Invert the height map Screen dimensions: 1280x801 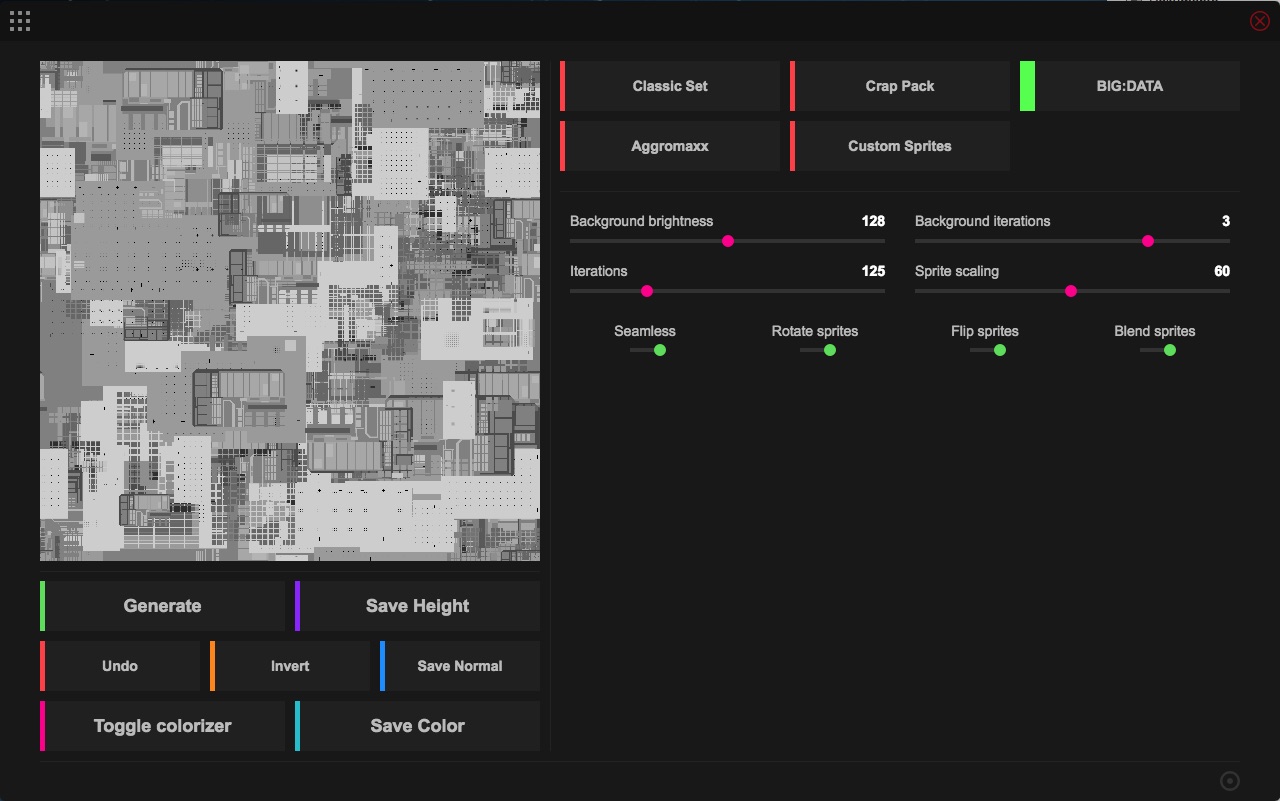click(x=290, y=666)
